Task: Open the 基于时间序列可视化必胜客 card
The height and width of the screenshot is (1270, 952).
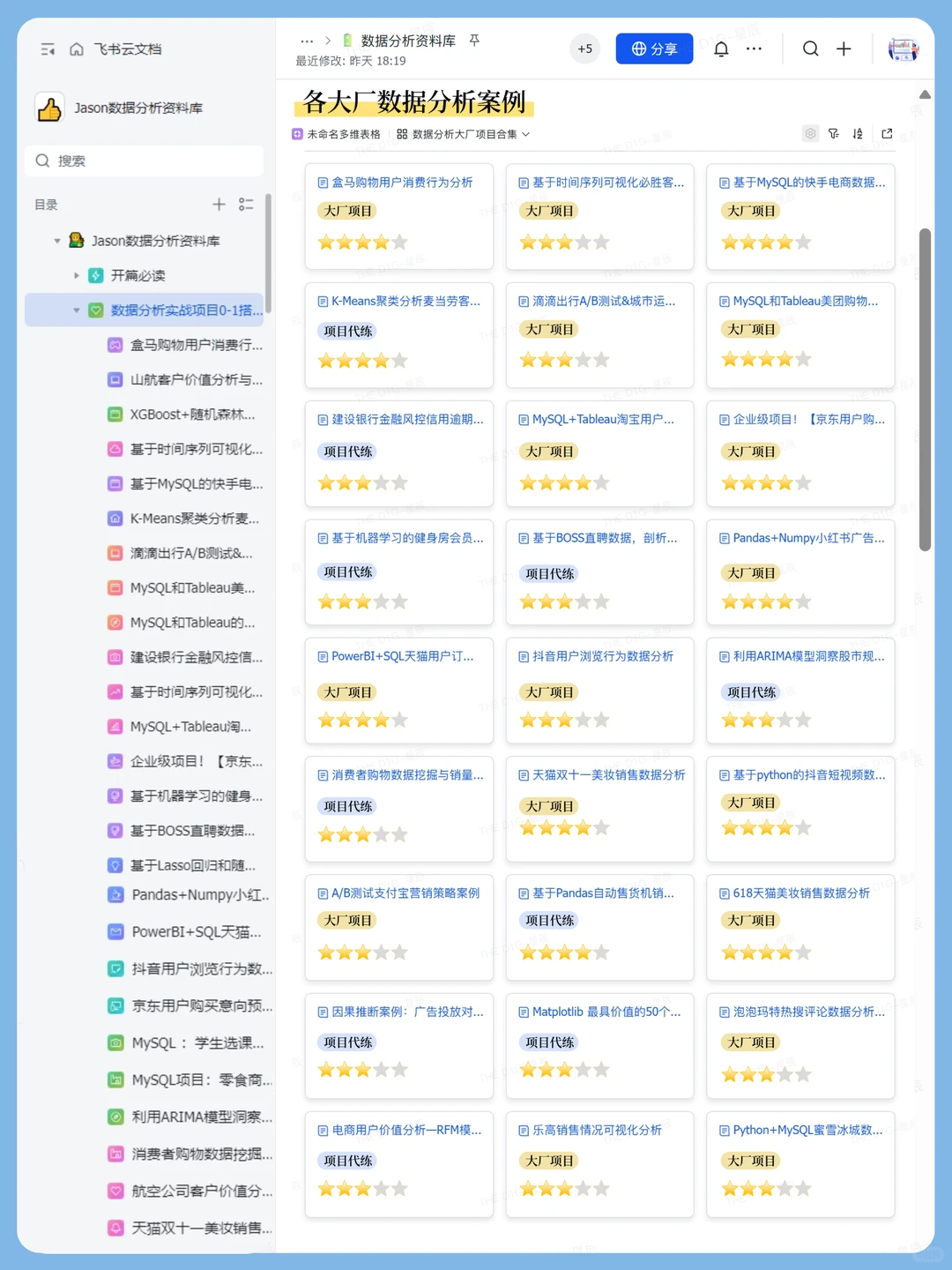Action: click(x=600, y=216)
